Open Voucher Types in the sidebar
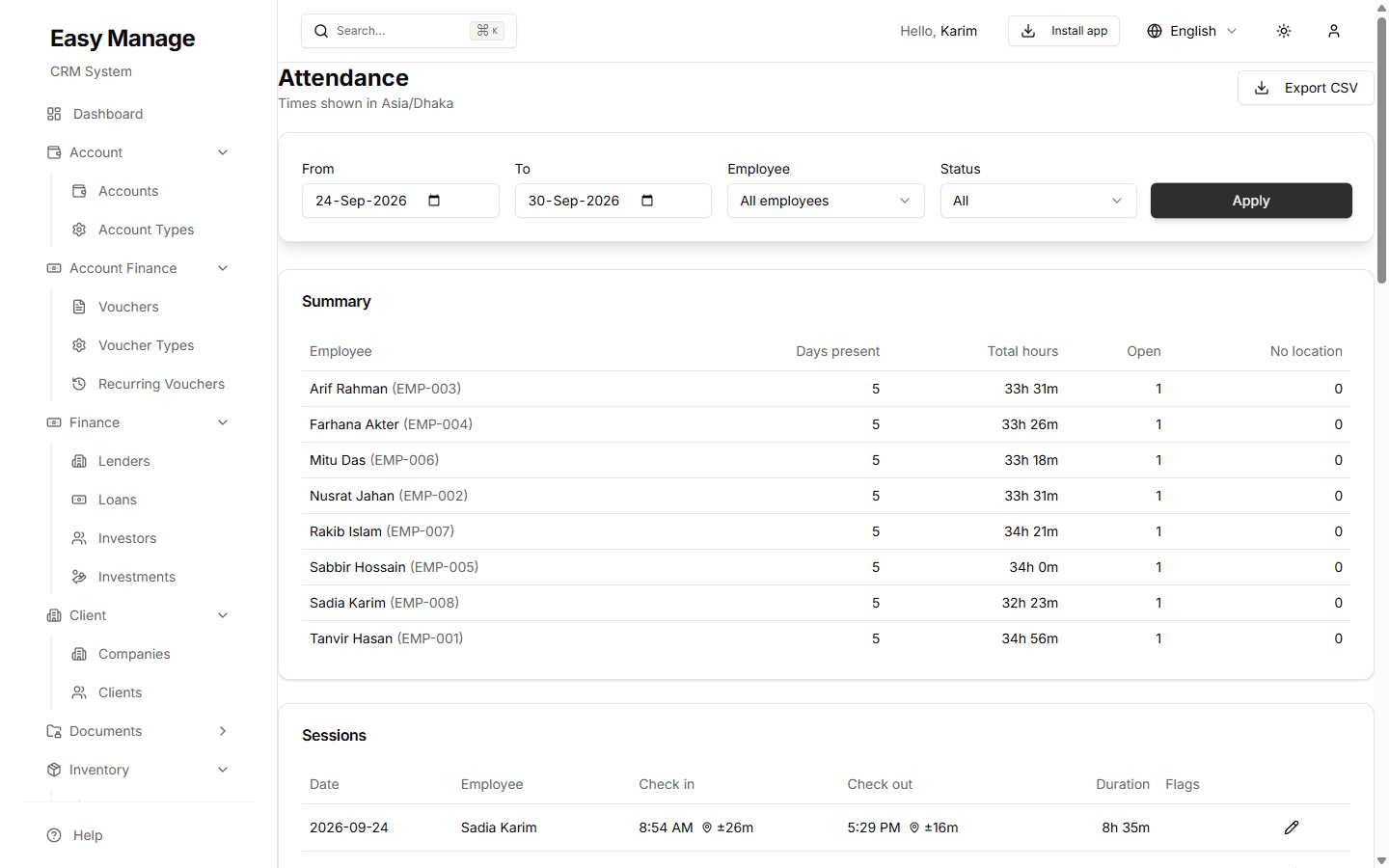 tap(146, 345)
